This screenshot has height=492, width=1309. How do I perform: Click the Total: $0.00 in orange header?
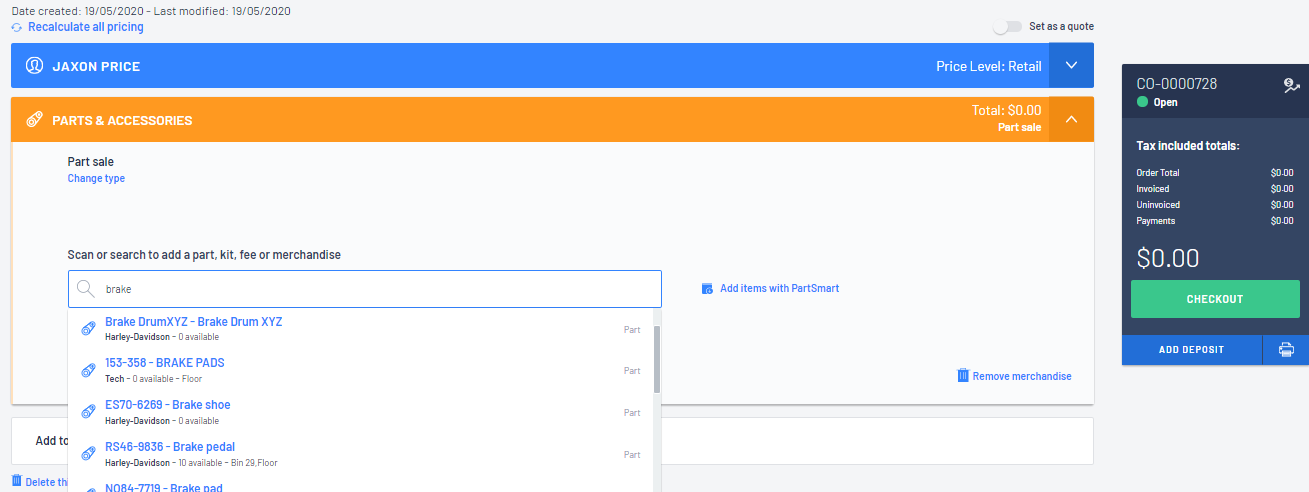[1006, 111]
